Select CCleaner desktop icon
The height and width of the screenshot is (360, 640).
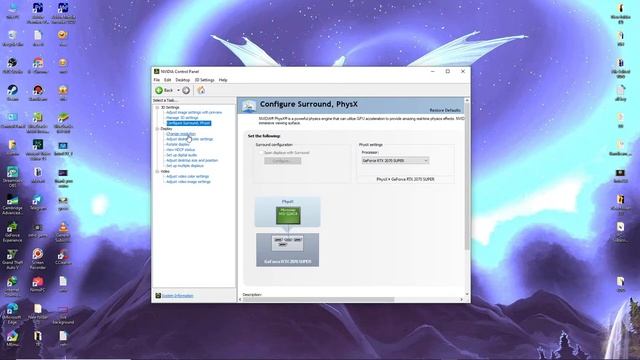(x=63, y=257)
